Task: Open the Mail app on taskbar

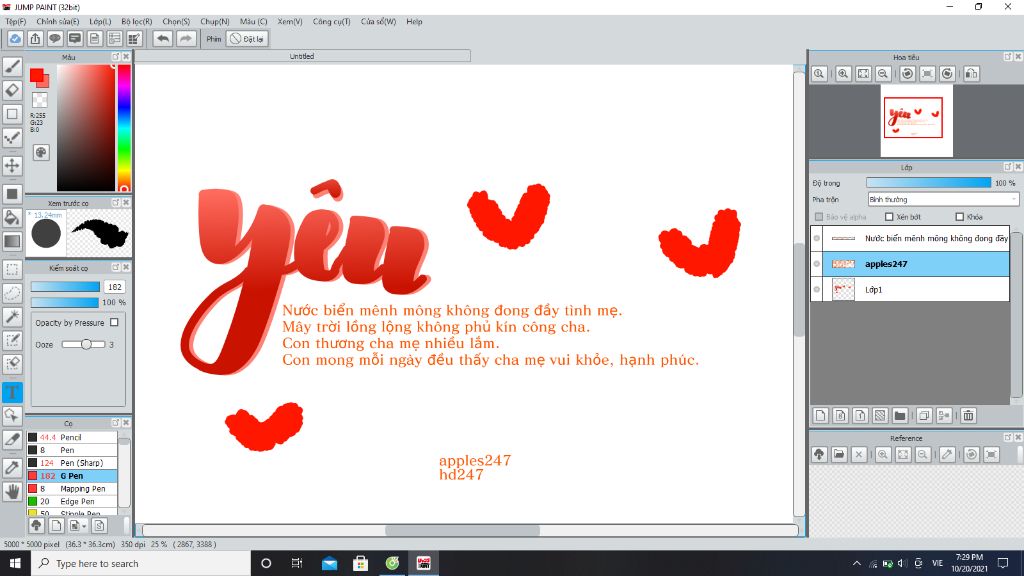Action: (329, 563)
